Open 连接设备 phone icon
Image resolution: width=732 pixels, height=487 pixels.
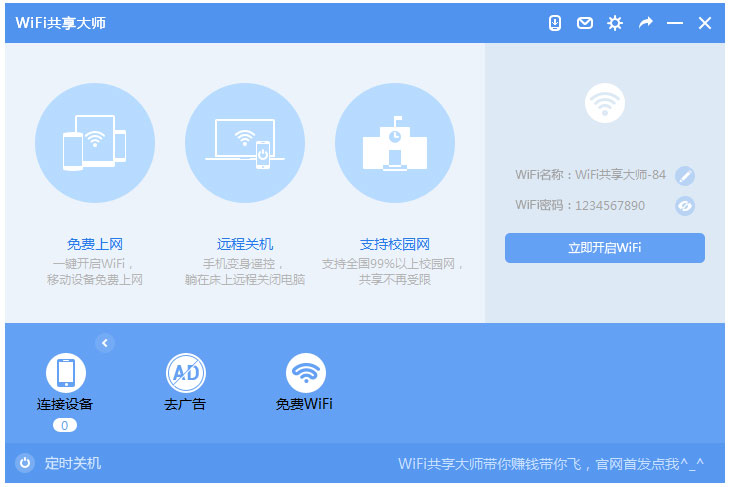pos(66,373)
